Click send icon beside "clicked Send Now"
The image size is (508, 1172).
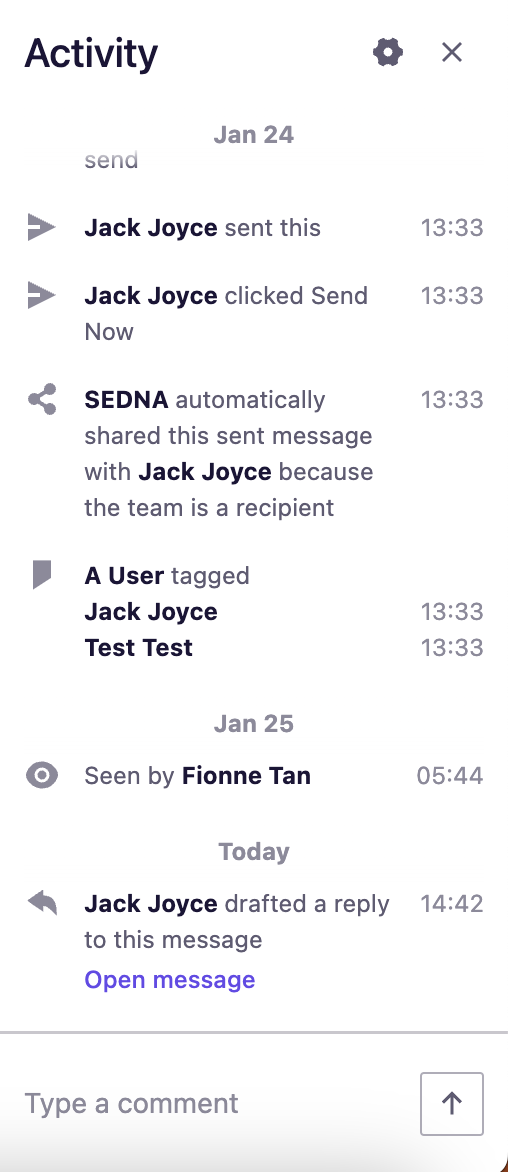pos(42,294)
